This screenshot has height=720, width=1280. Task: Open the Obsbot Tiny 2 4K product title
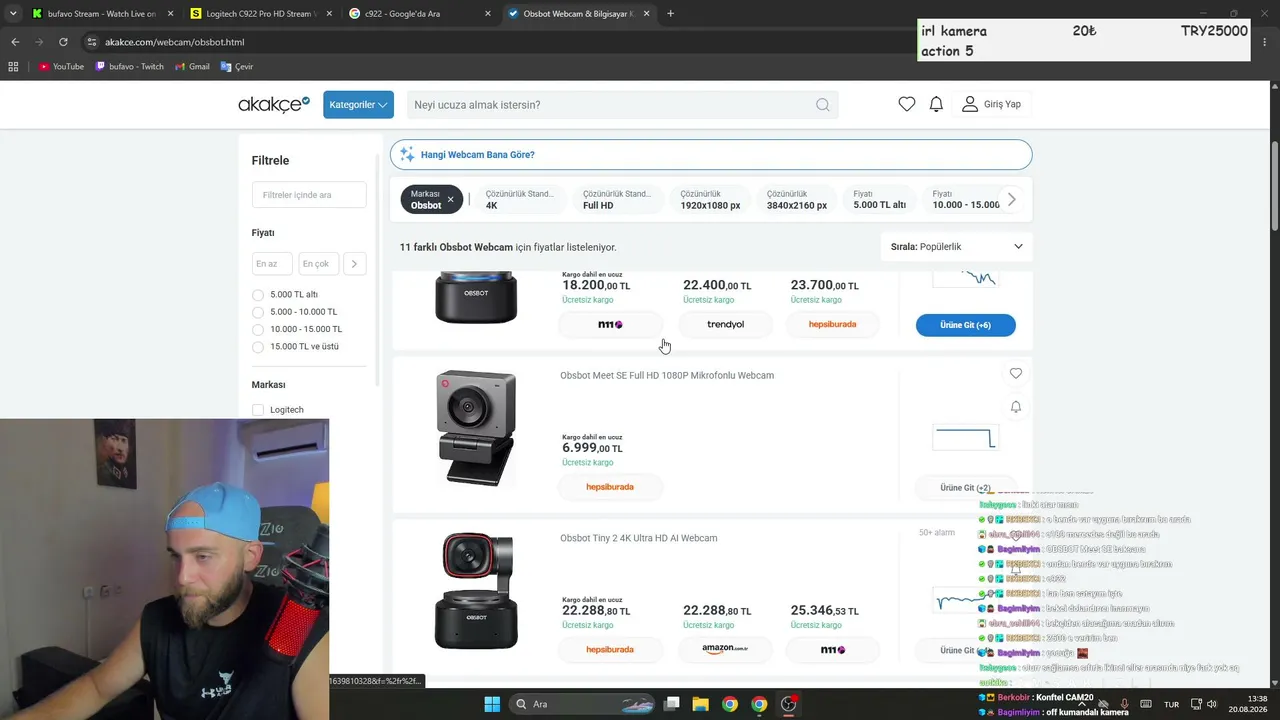639,538
